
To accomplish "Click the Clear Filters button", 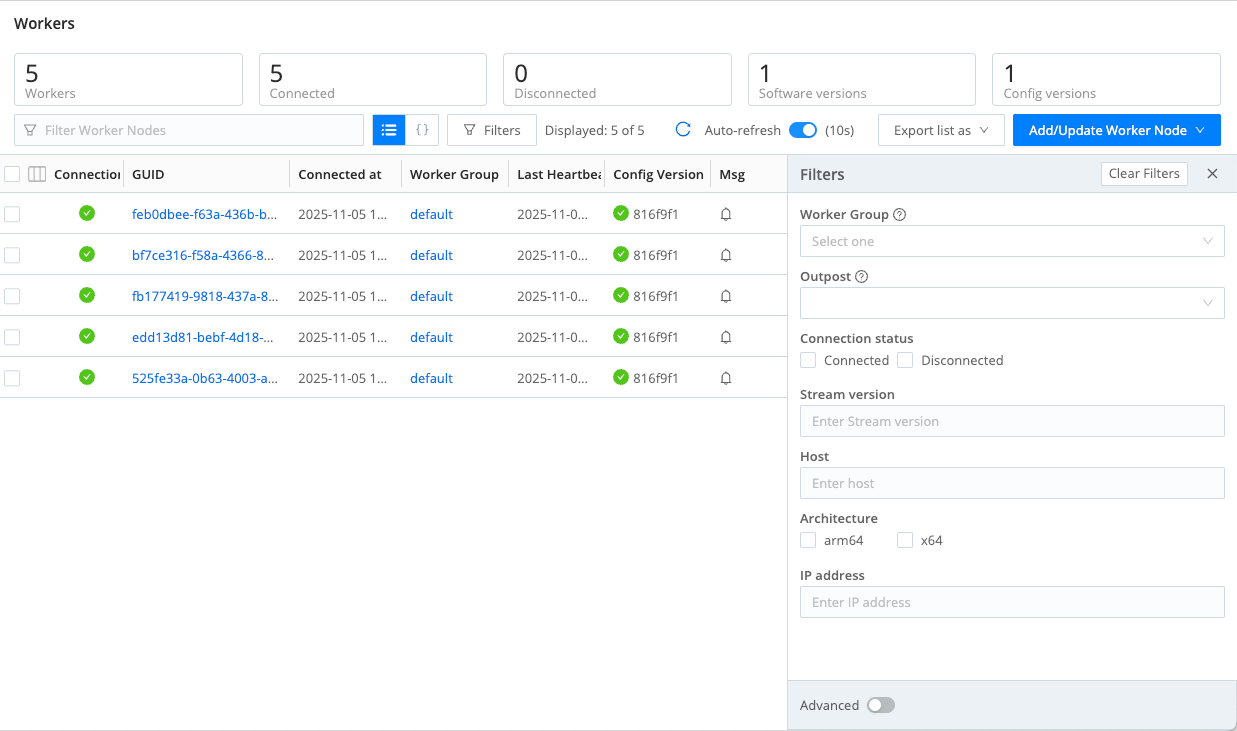I will pyautogui.click(x=1144, y=174).
